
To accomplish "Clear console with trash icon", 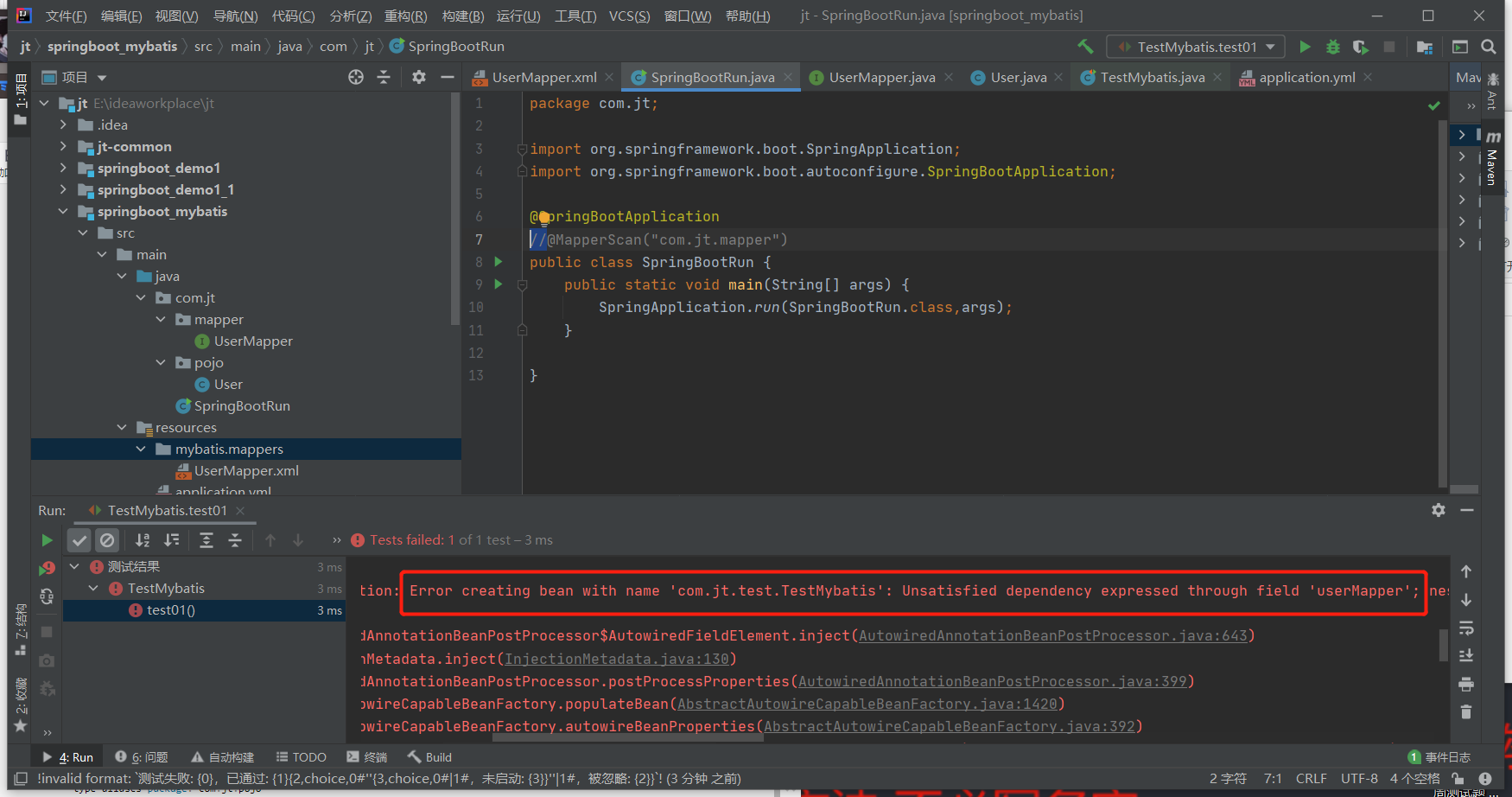I will click(x=1466, y=711).
